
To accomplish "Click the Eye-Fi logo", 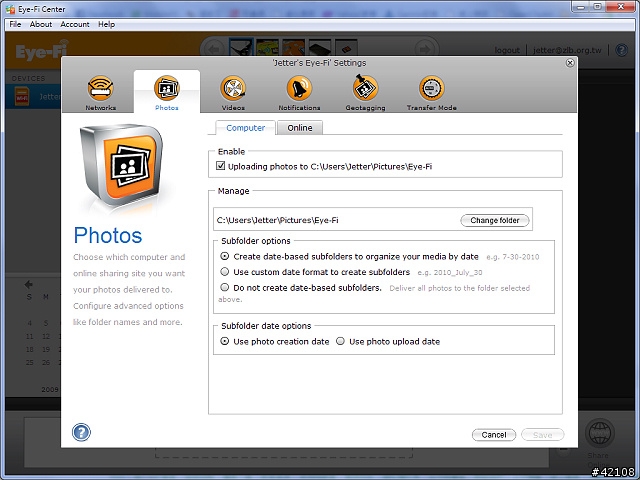I will pyautogui.click(x=42, y=50).
